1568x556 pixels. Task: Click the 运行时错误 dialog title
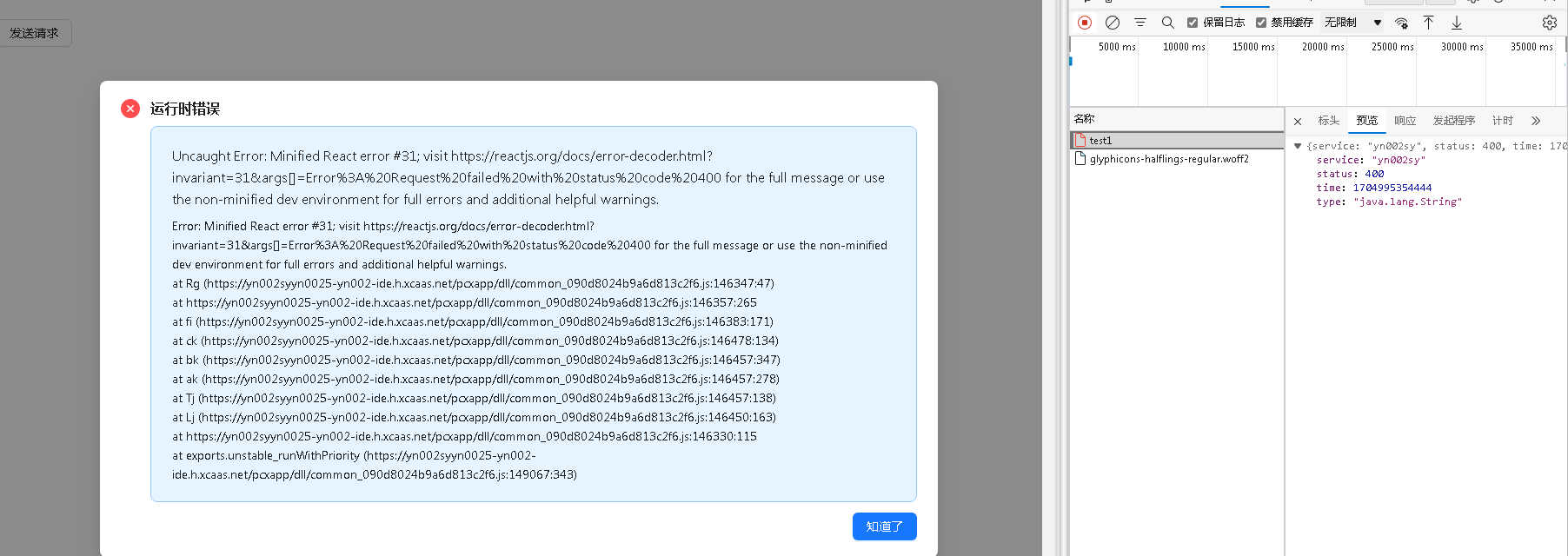tap(185, 109)
